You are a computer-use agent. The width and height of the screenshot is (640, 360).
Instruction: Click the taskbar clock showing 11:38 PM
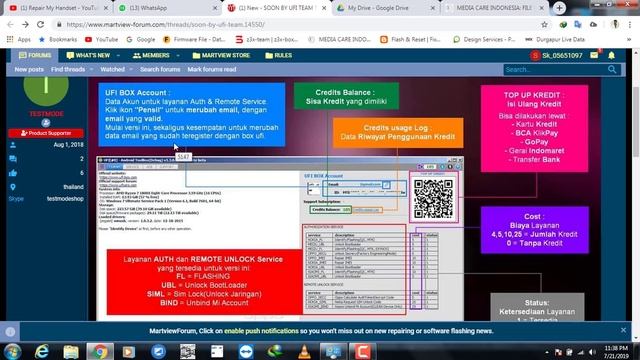tap(616, 352)
